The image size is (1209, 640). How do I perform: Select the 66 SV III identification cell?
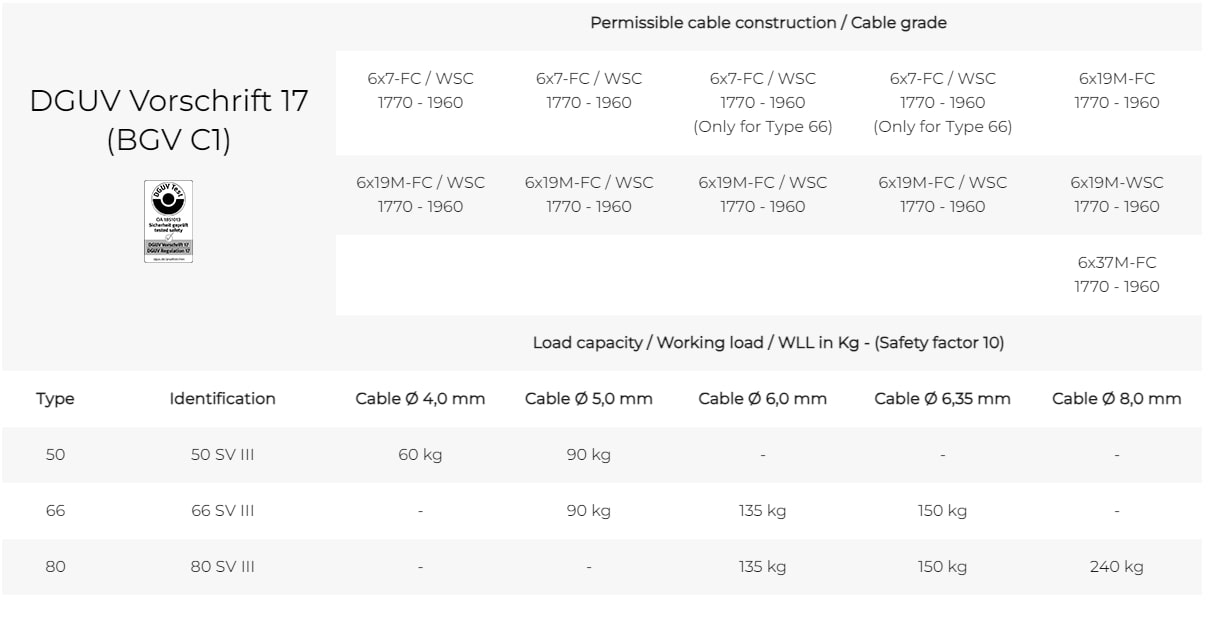coord(222,511)
